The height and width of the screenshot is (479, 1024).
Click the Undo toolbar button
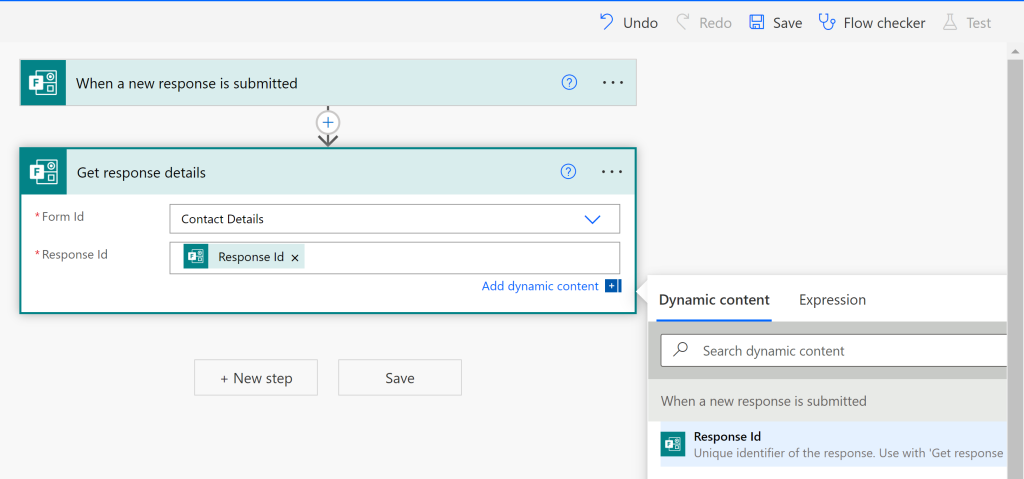point(628,23)
